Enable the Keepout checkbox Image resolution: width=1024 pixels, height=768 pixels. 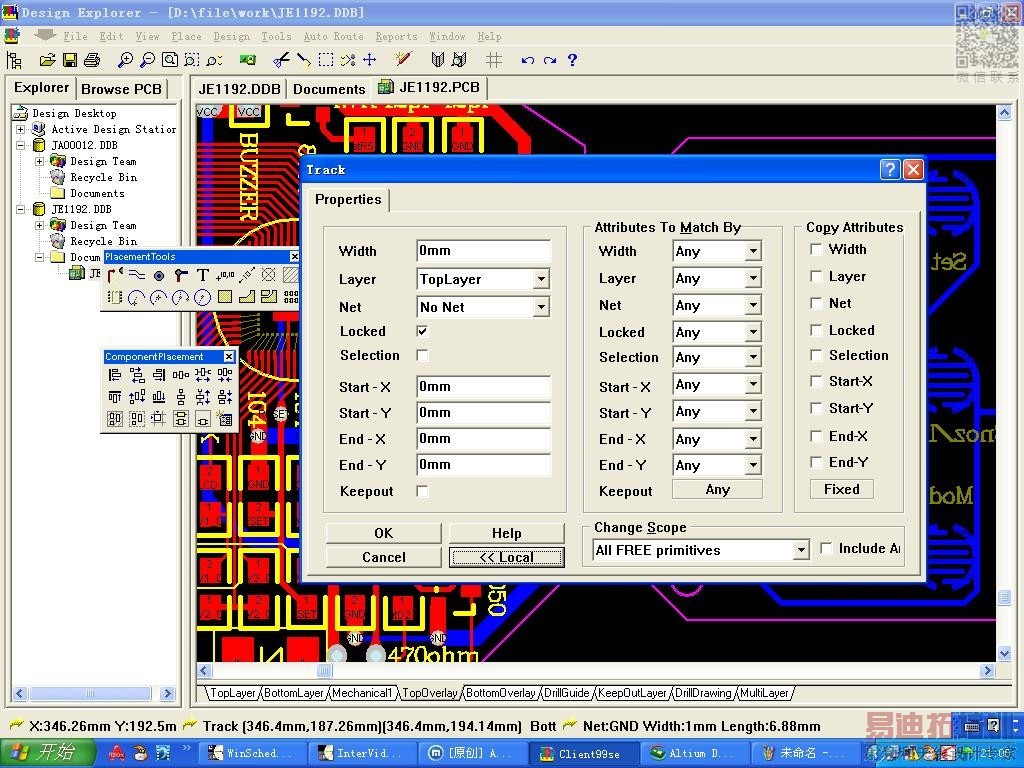click(x=422, y=491)
